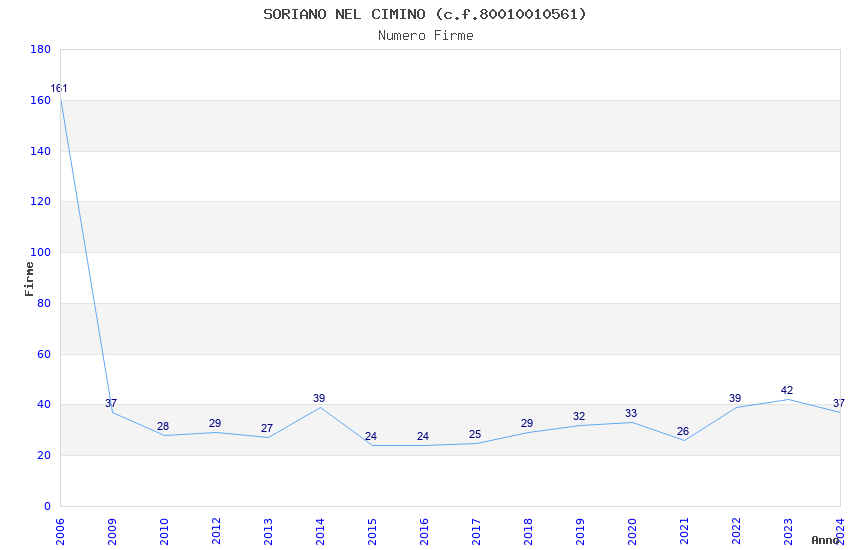
Task: Select the 2016 year on the x-axis
Action: coord(423,530)
